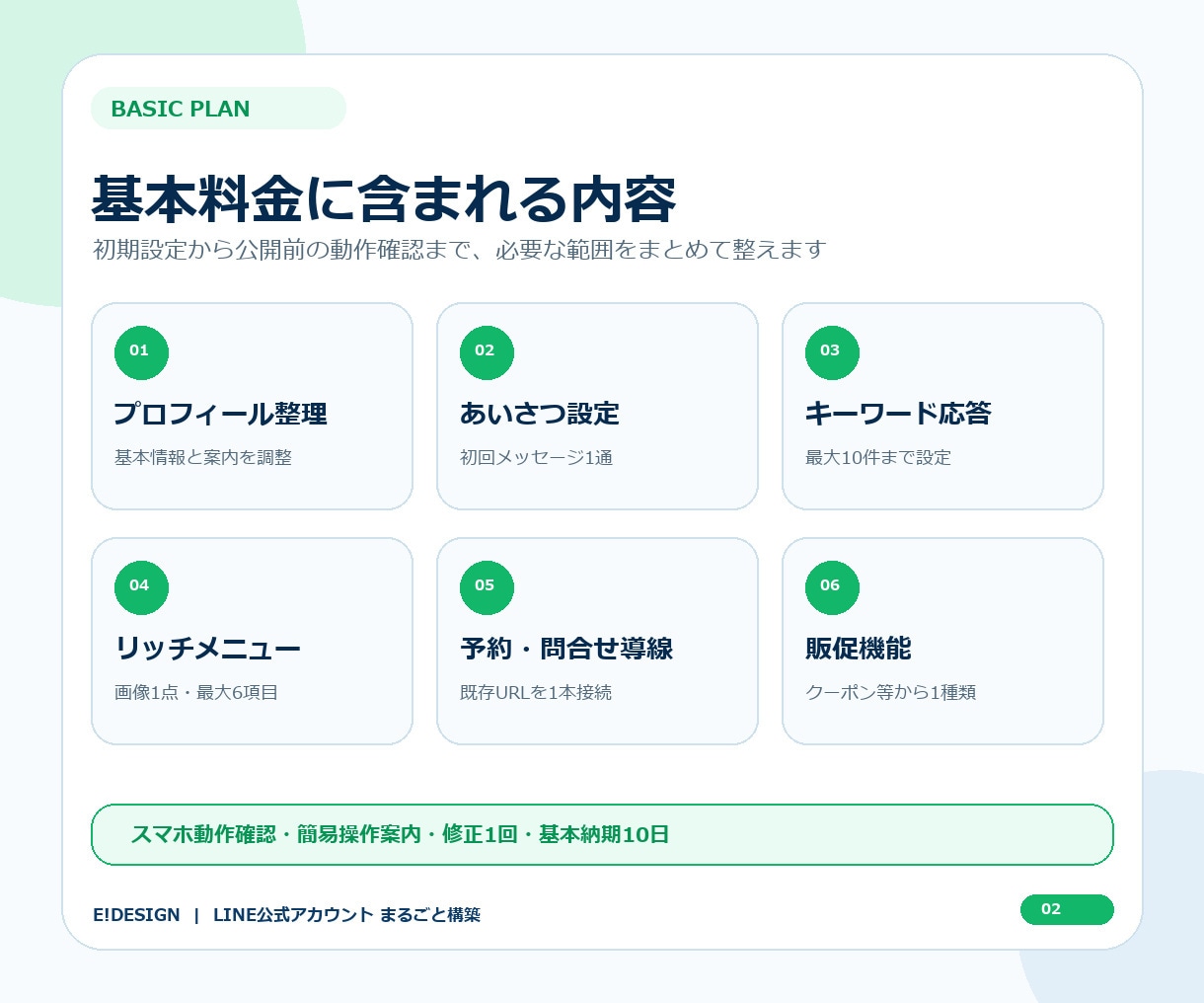
Task: Select the リッチメニュー card title
Action: [x=207, y=649]
